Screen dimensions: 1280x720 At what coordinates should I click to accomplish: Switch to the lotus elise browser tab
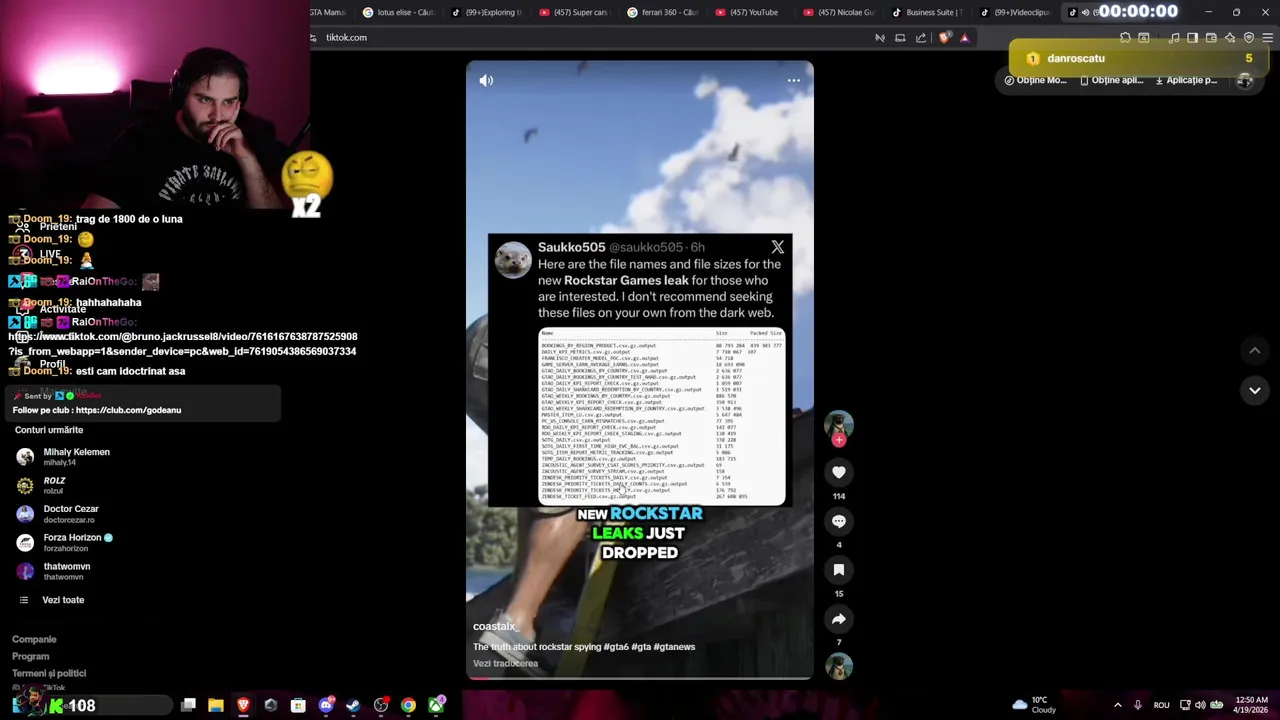point(398,12)
